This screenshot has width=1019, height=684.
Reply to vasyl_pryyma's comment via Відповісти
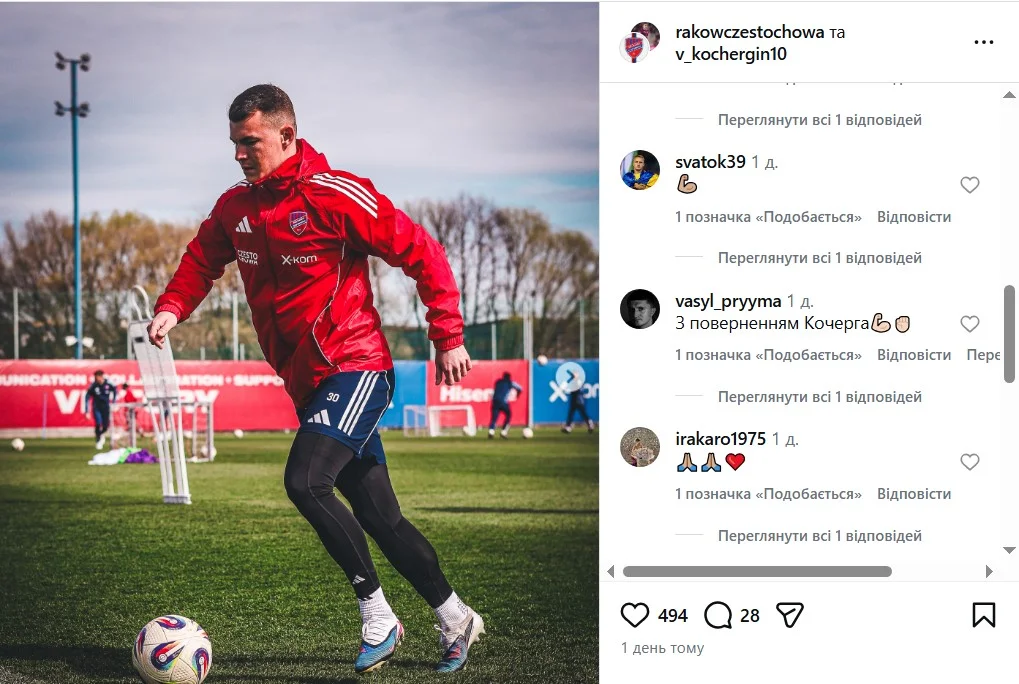914,355
